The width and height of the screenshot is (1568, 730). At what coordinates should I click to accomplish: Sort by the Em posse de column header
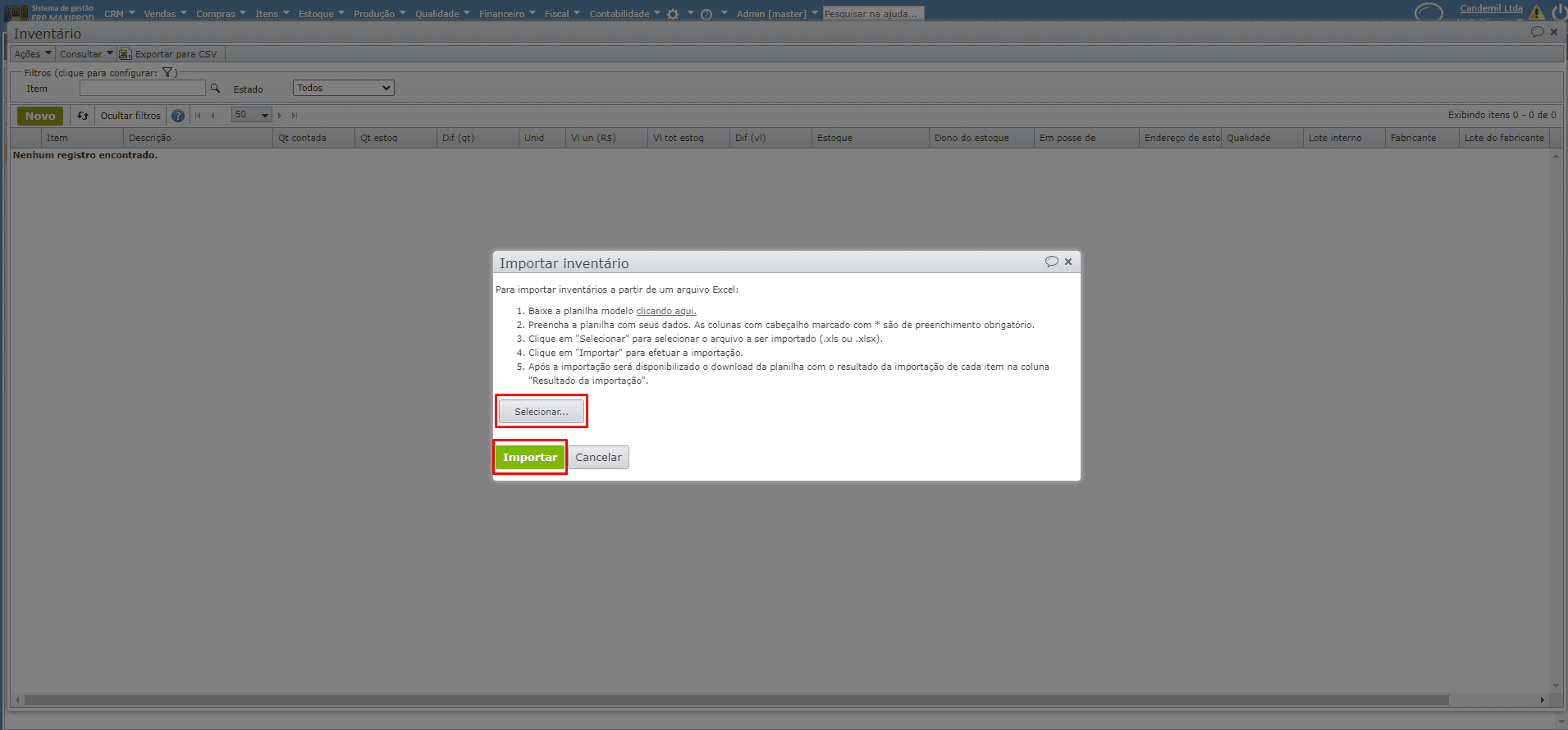point(1086,138)
